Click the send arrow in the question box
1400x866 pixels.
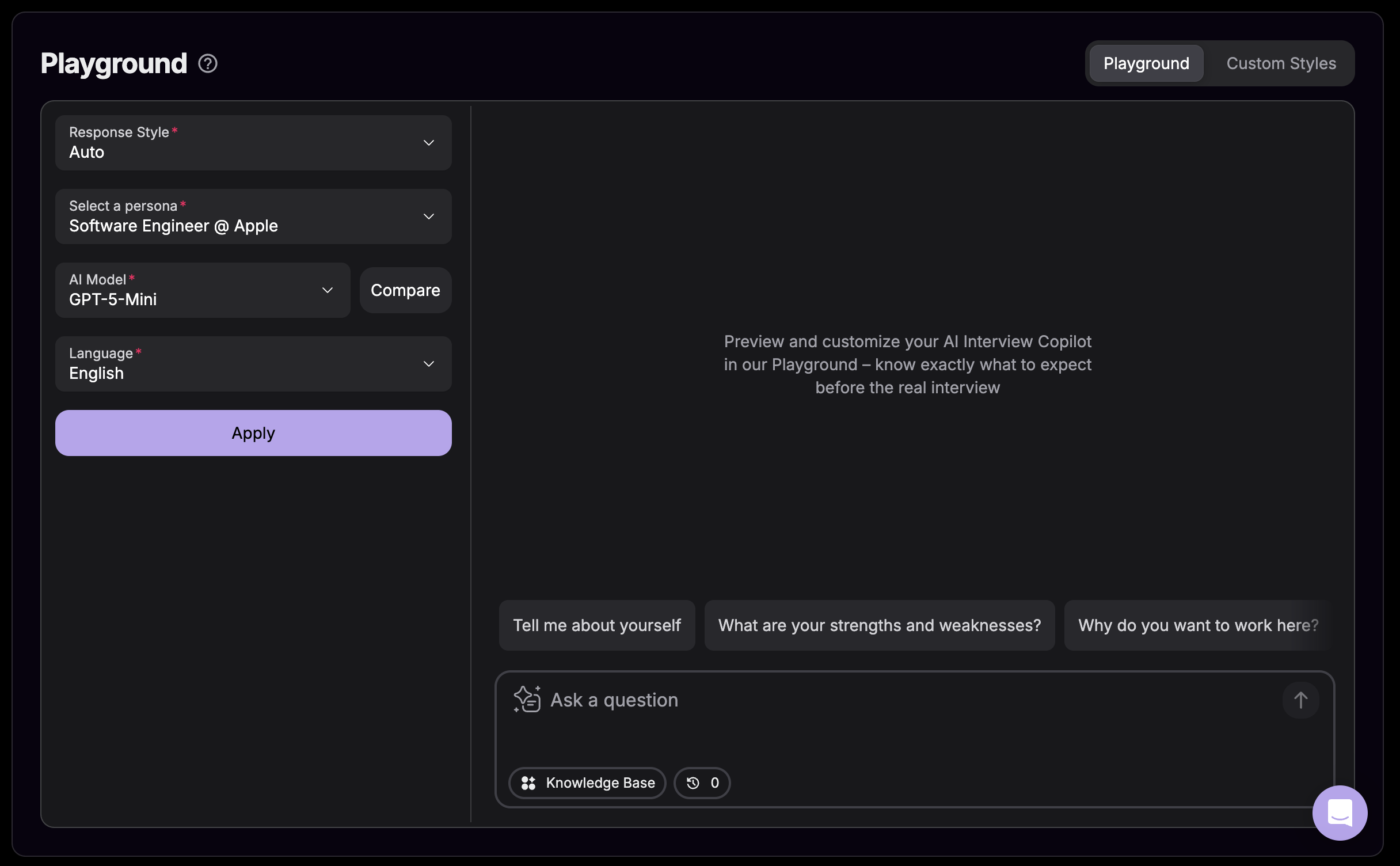click(x=1302, y=700)
